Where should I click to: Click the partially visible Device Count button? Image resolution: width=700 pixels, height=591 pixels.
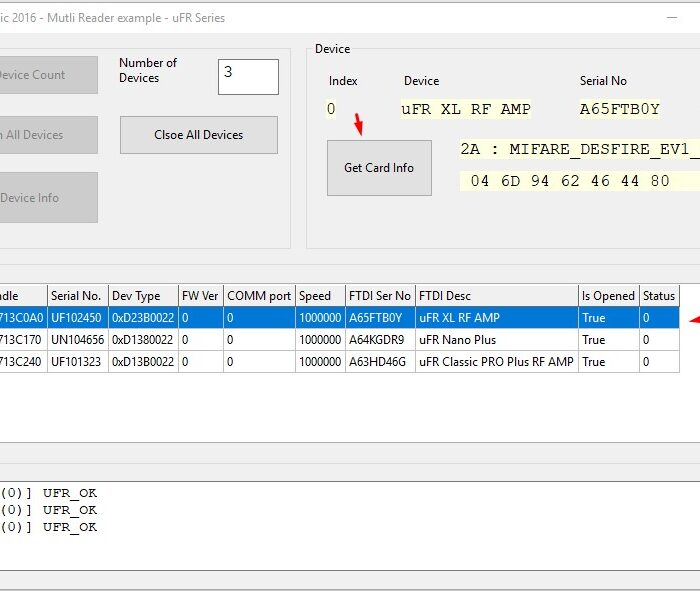pyautogui.click(x=49, y=75)
